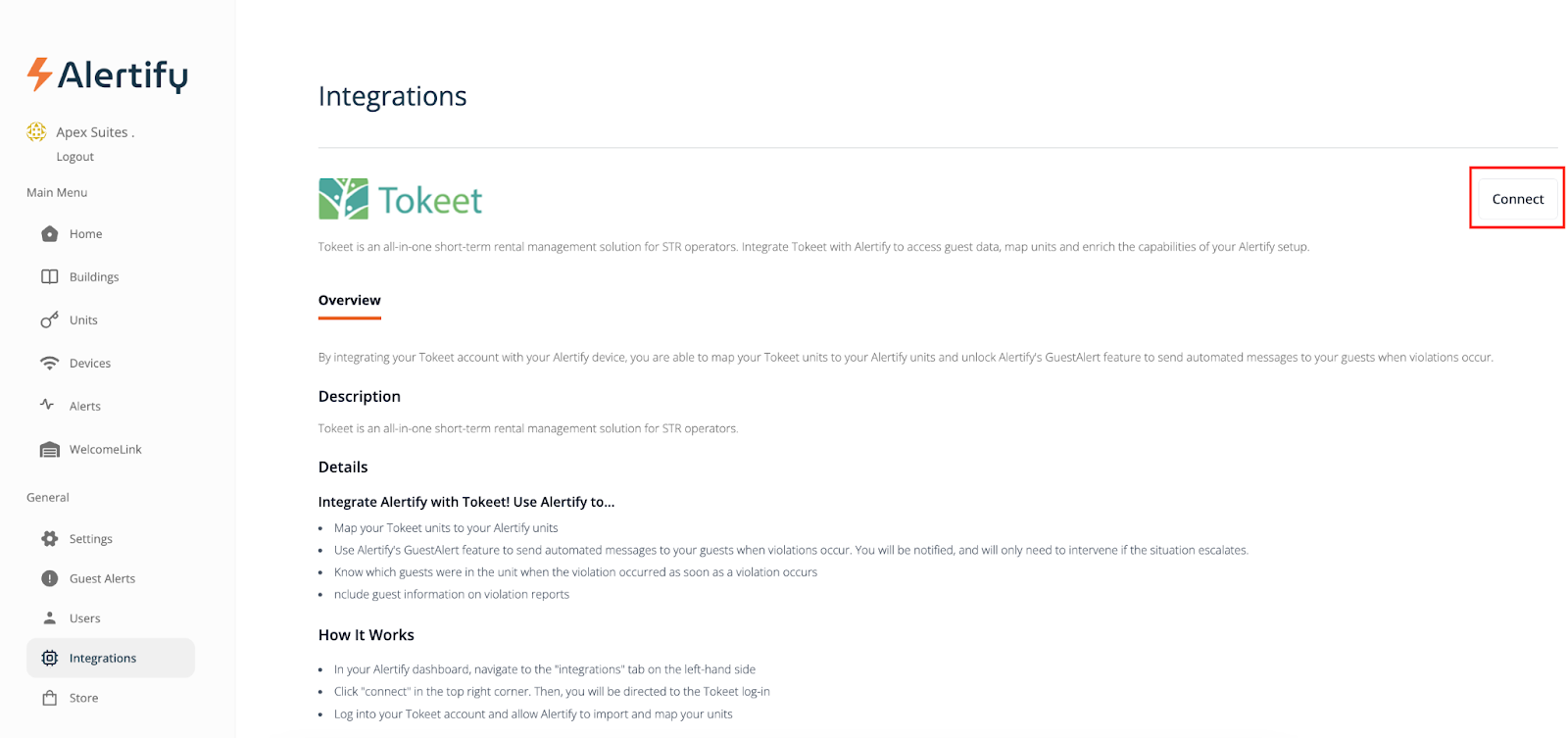Open the Integrations menu item
Screen dimensions: 1568x738
(103, 658)
